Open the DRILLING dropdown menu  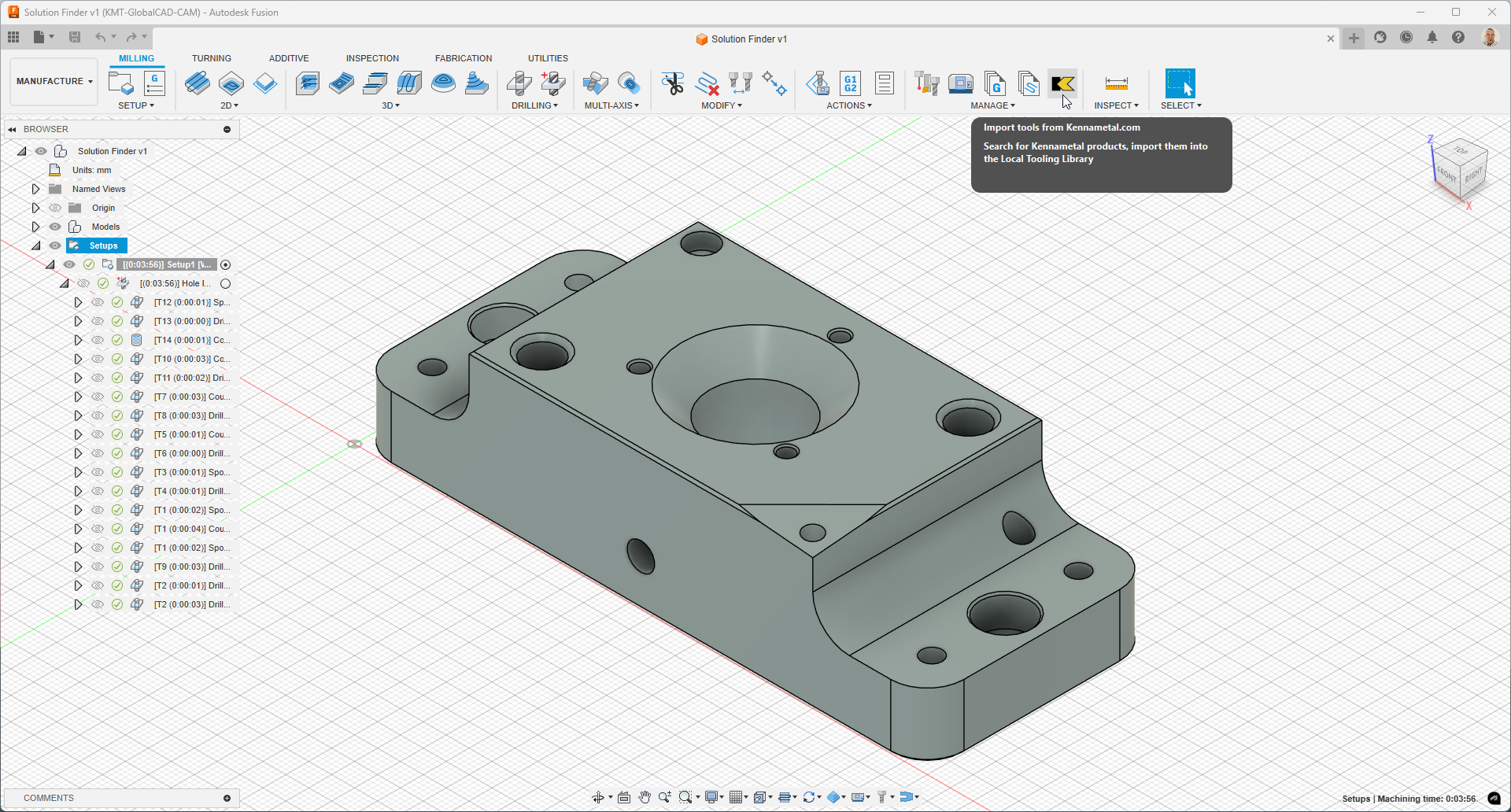pyautogui.click(x=534, y=105)
